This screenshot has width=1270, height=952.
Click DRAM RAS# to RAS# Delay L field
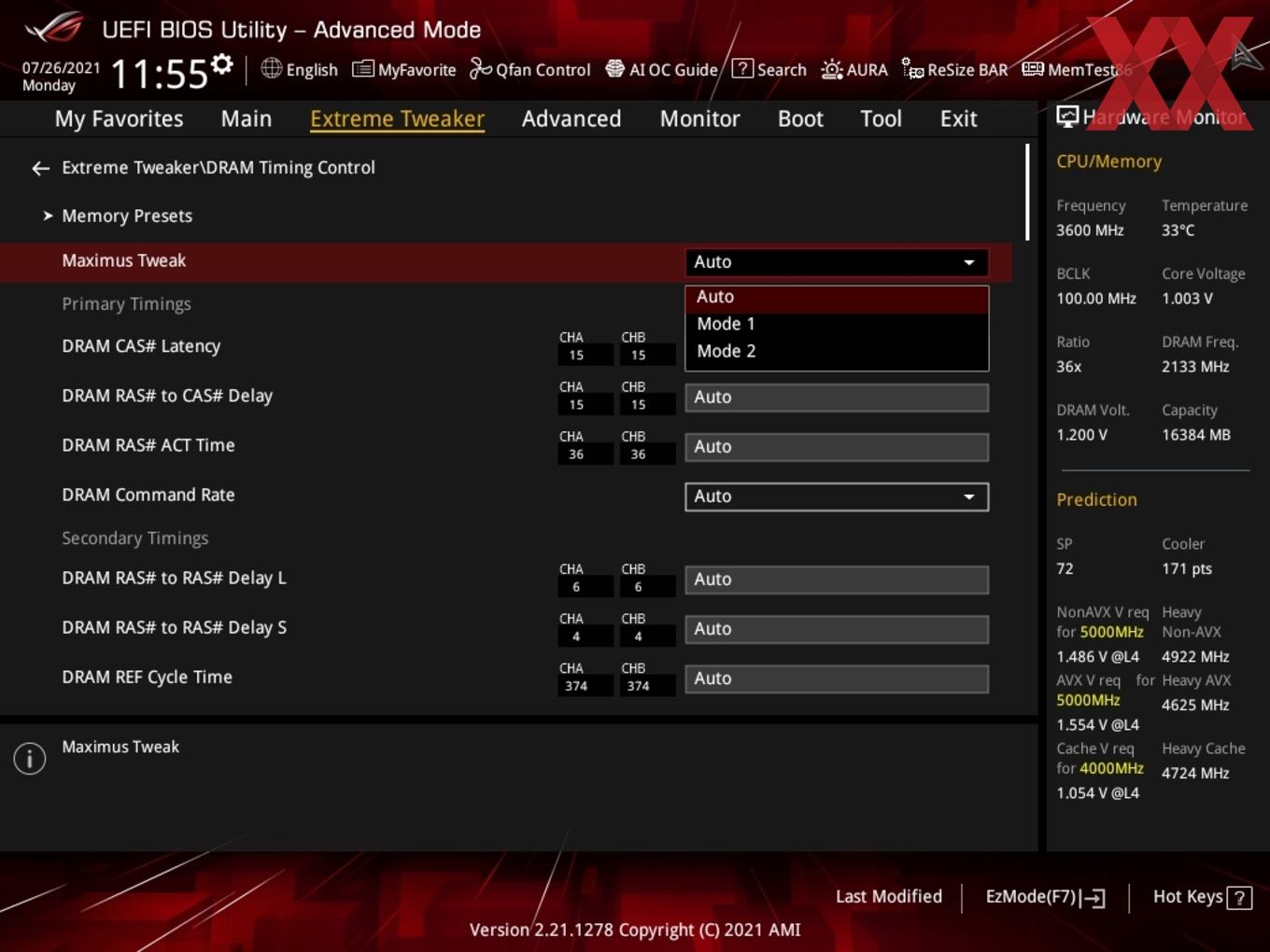point(837,580)
